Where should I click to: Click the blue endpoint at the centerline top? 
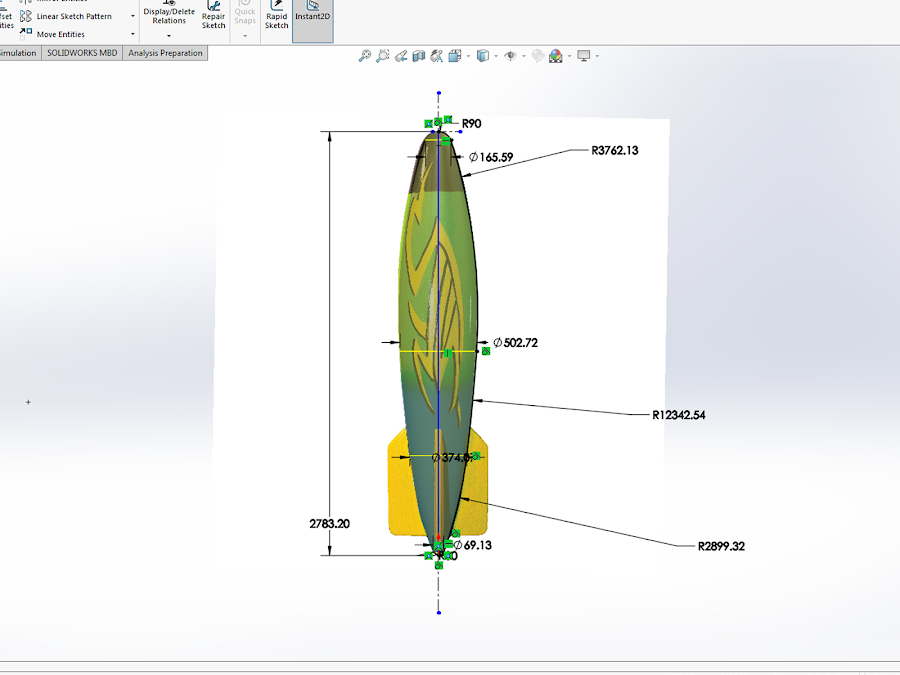click(x=439, y=92)
